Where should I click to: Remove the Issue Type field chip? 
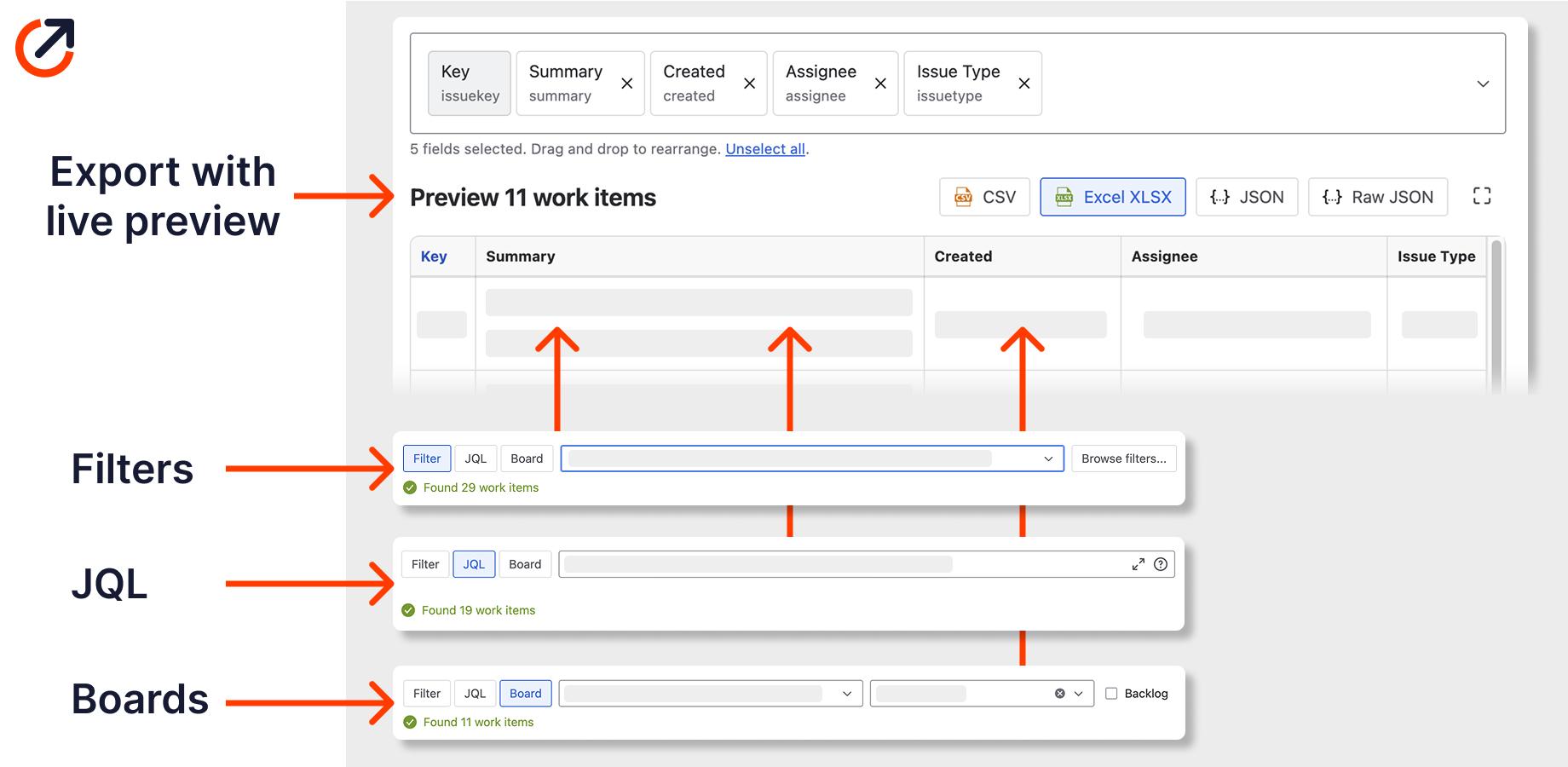tap(1023, 83)
